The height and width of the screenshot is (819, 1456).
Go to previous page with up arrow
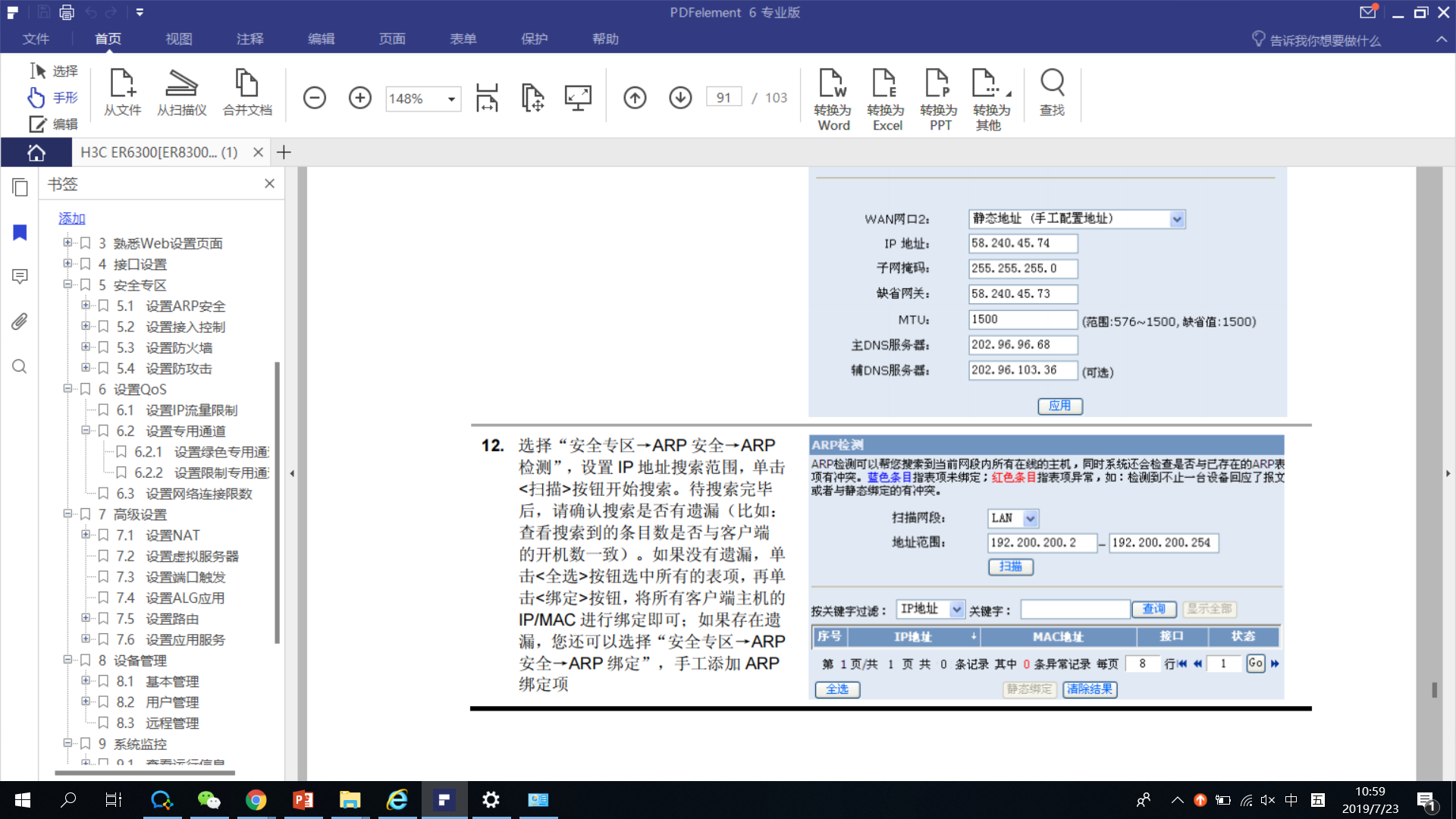pos(635,98)
